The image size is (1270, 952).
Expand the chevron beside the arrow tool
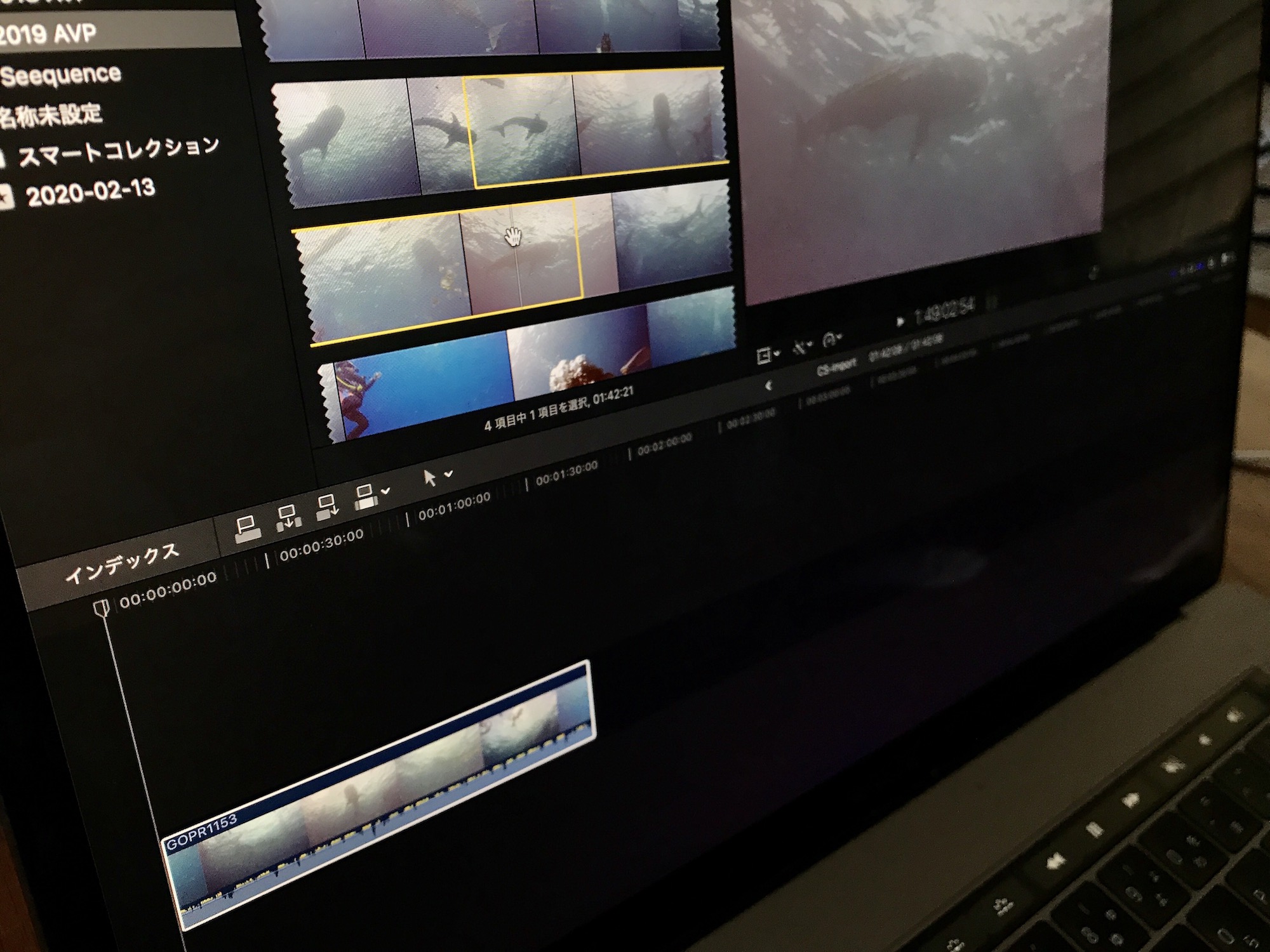click(x=449, y=473)
